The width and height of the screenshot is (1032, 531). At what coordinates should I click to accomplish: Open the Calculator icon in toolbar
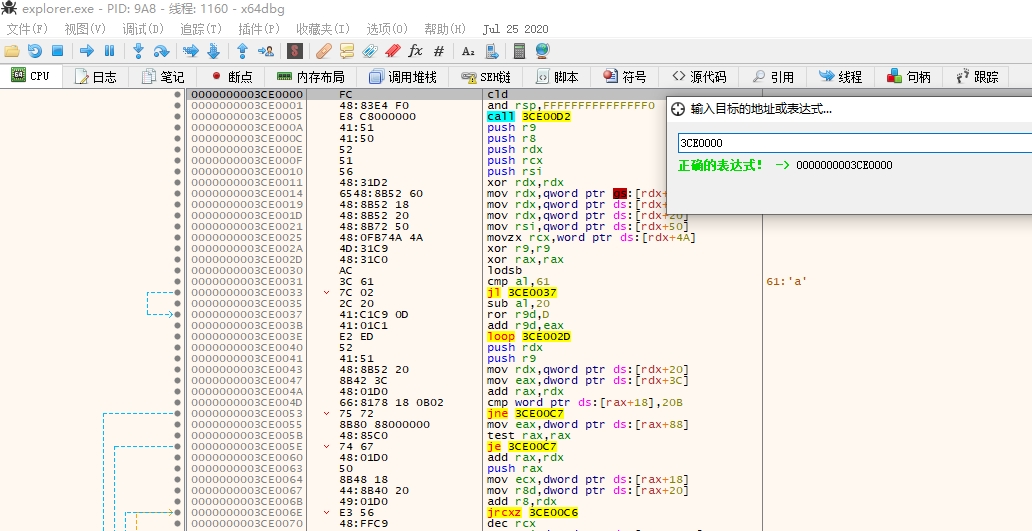click(519, 50)
